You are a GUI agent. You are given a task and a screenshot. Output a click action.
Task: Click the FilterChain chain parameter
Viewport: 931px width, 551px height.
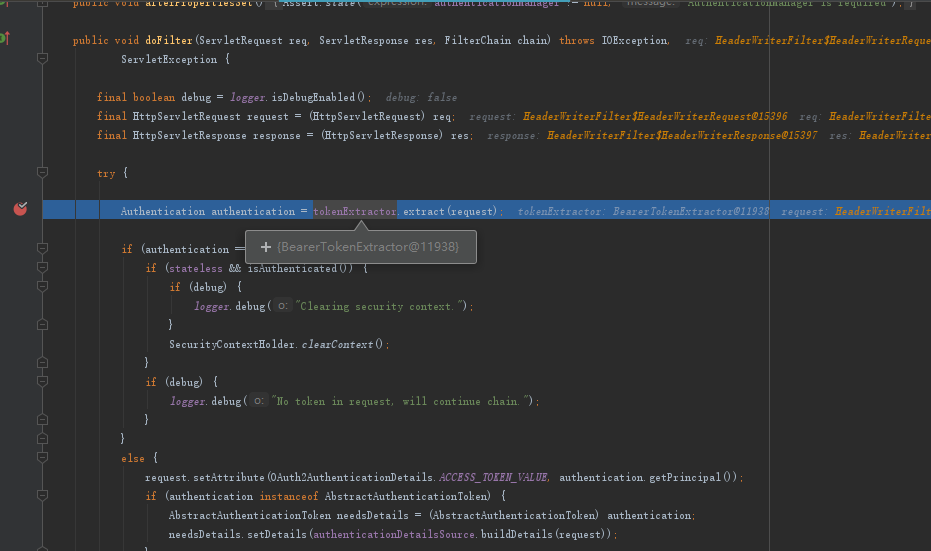pos(495,40)
